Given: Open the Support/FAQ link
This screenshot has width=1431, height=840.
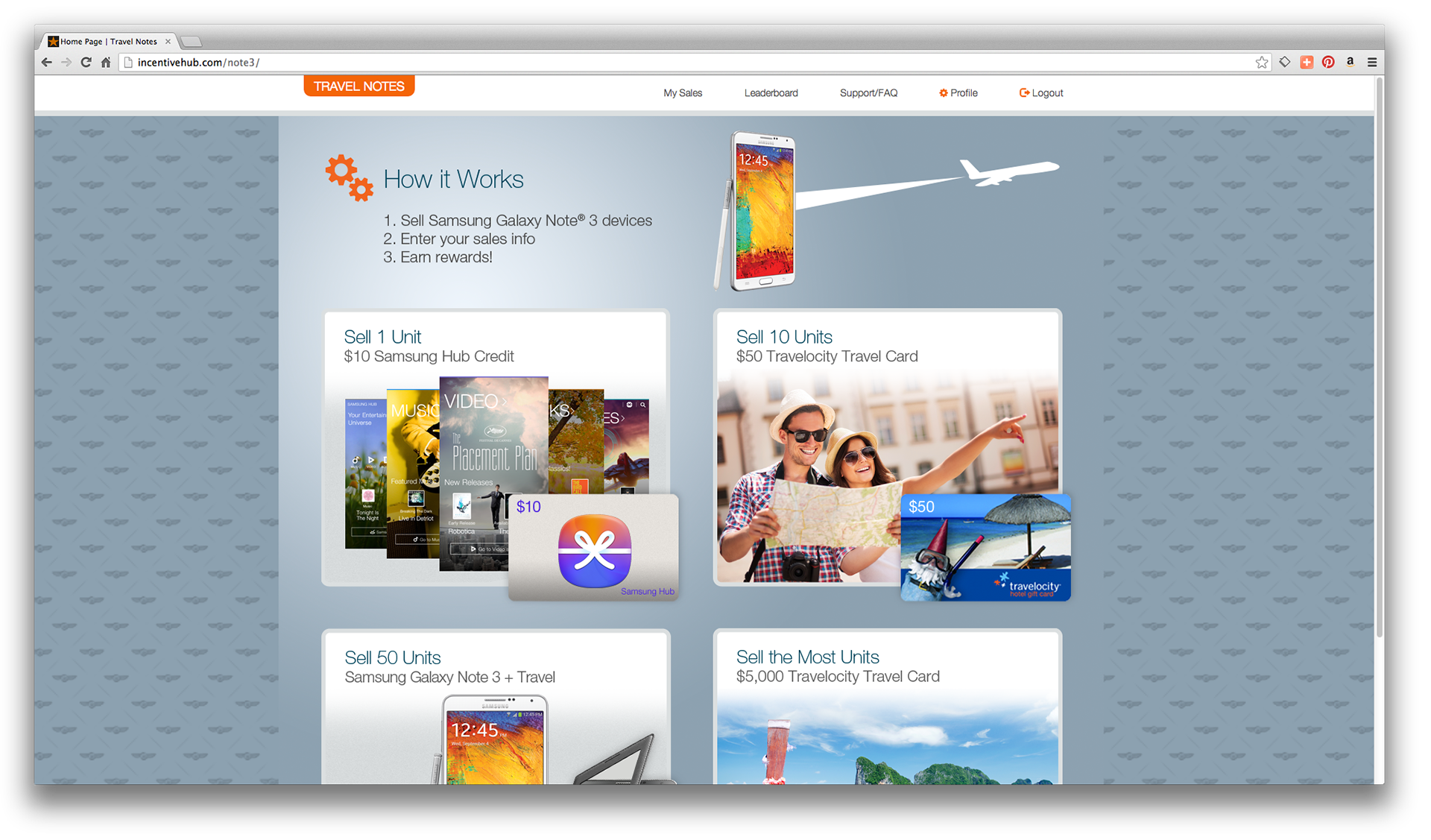Looking at the screenshot, I should pyautogui.click(x=868, y=93).
